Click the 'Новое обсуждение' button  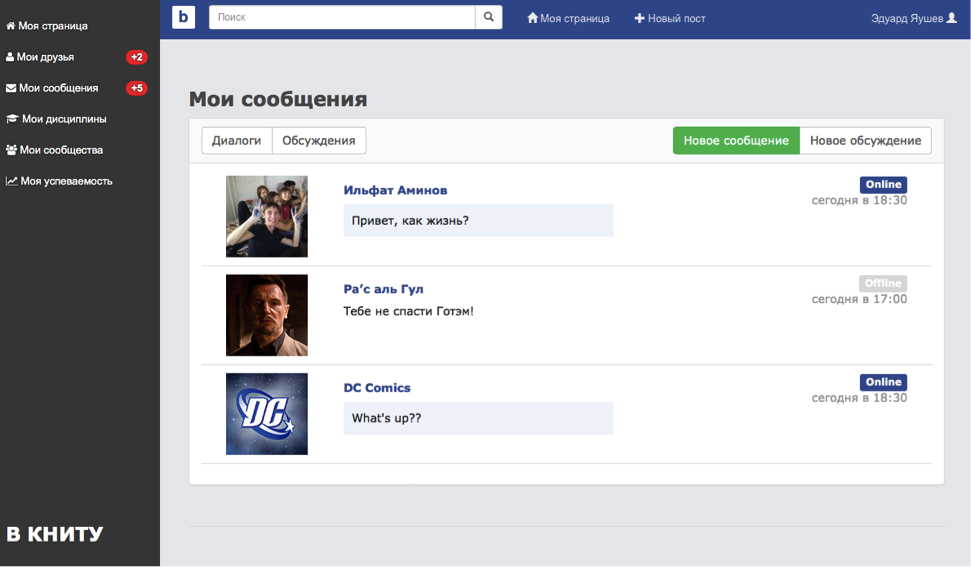pos(866,141)
